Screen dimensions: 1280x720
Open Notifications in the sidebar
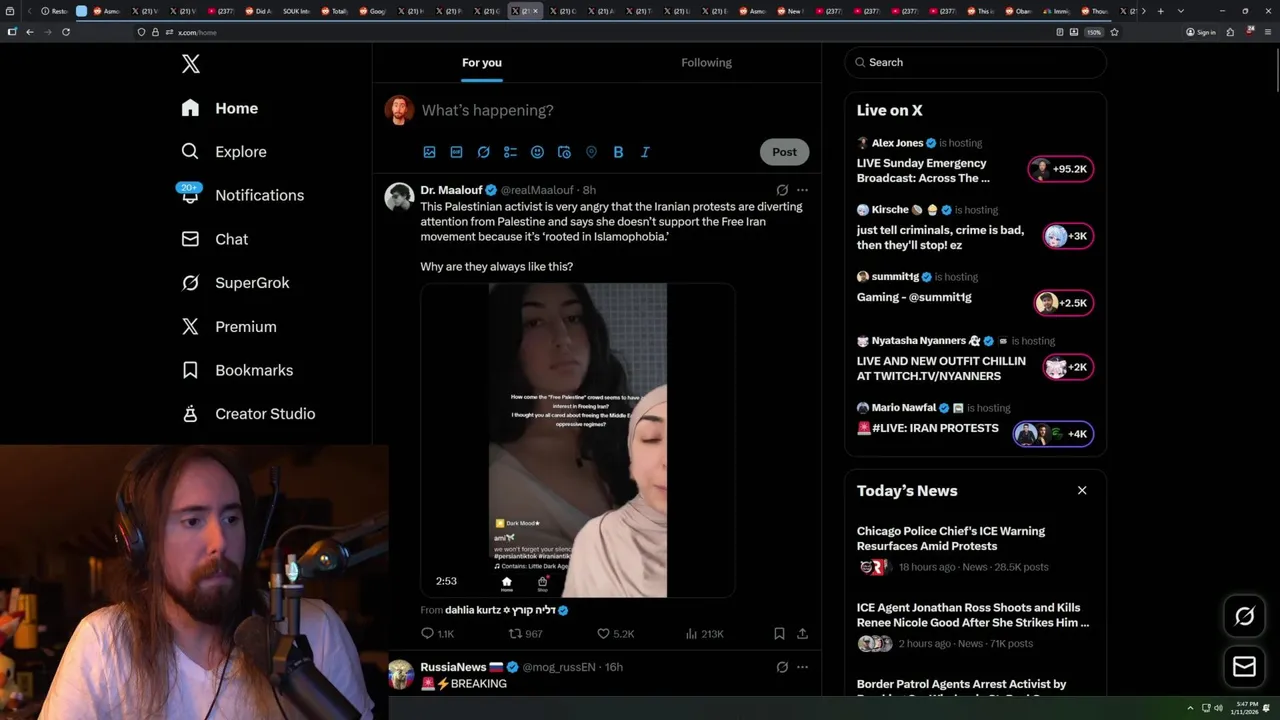pos(243,195)
